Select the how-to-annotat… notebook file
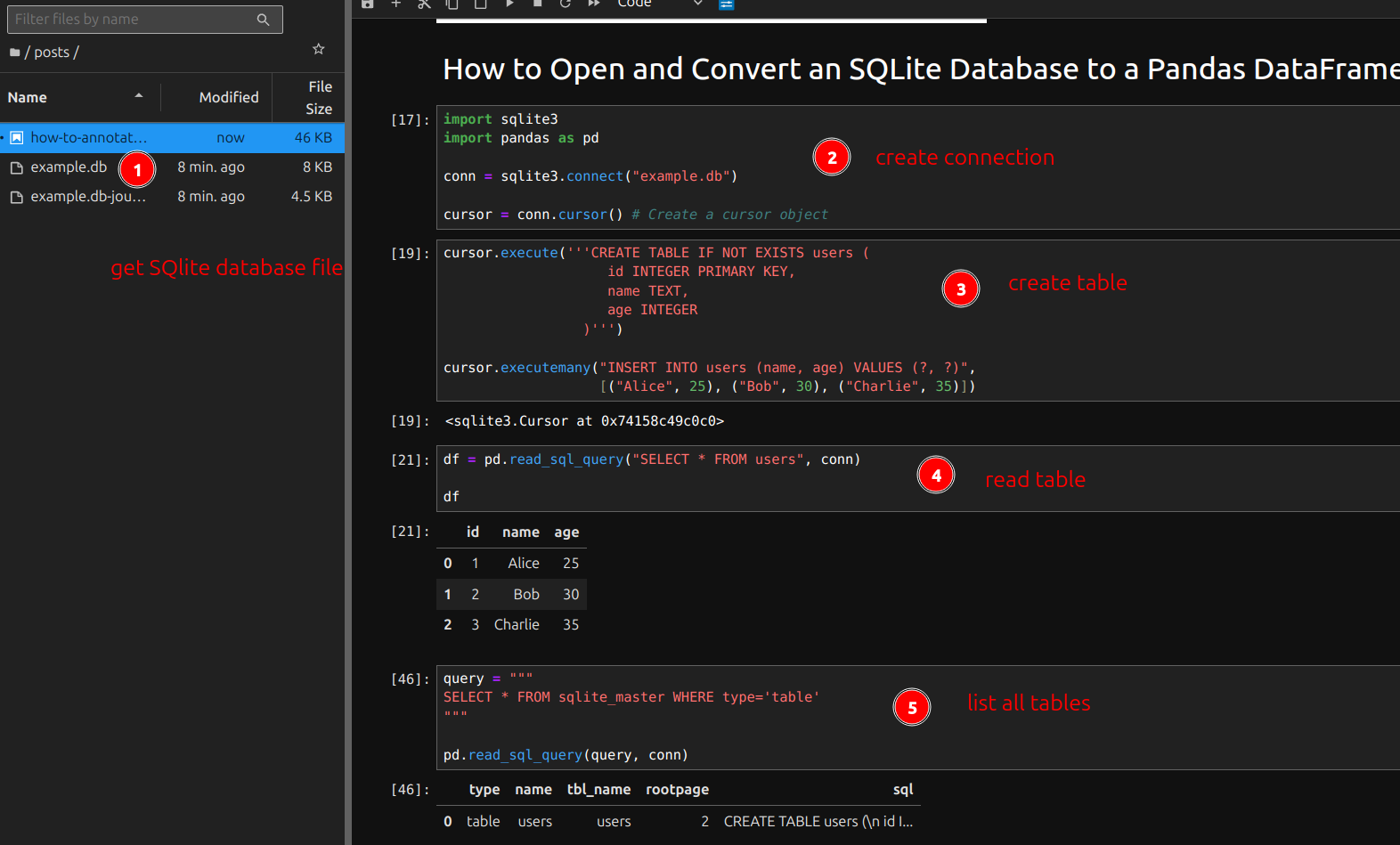 88,137
